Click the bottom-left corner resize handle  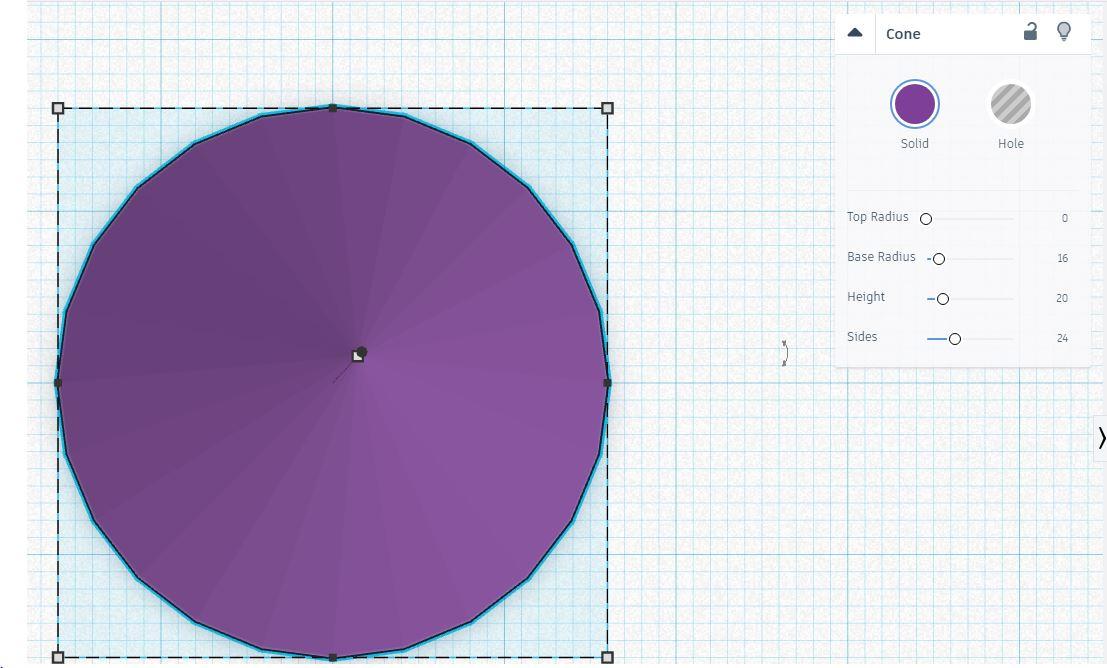coord(58,657)
